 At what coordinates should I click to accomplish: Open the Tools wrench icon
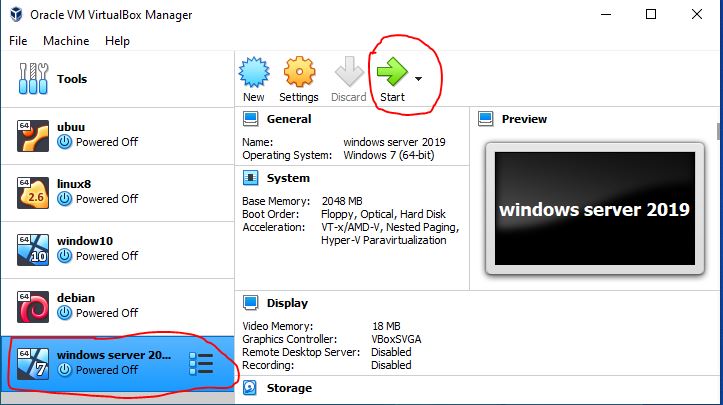point(33,78)
